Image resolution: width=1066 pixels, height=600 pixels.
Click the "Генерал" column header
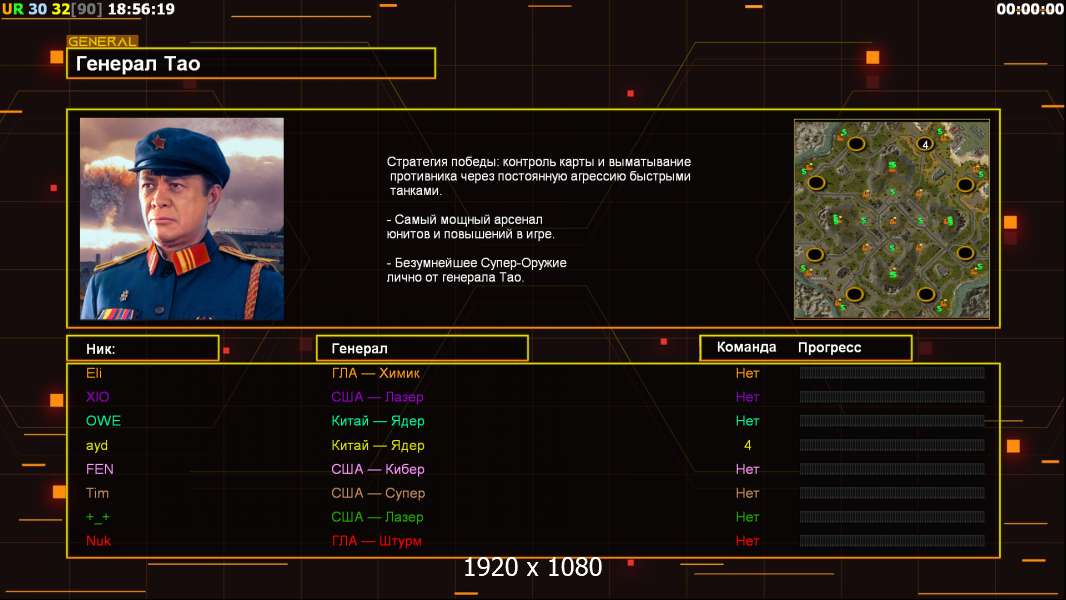coord(421,348)
